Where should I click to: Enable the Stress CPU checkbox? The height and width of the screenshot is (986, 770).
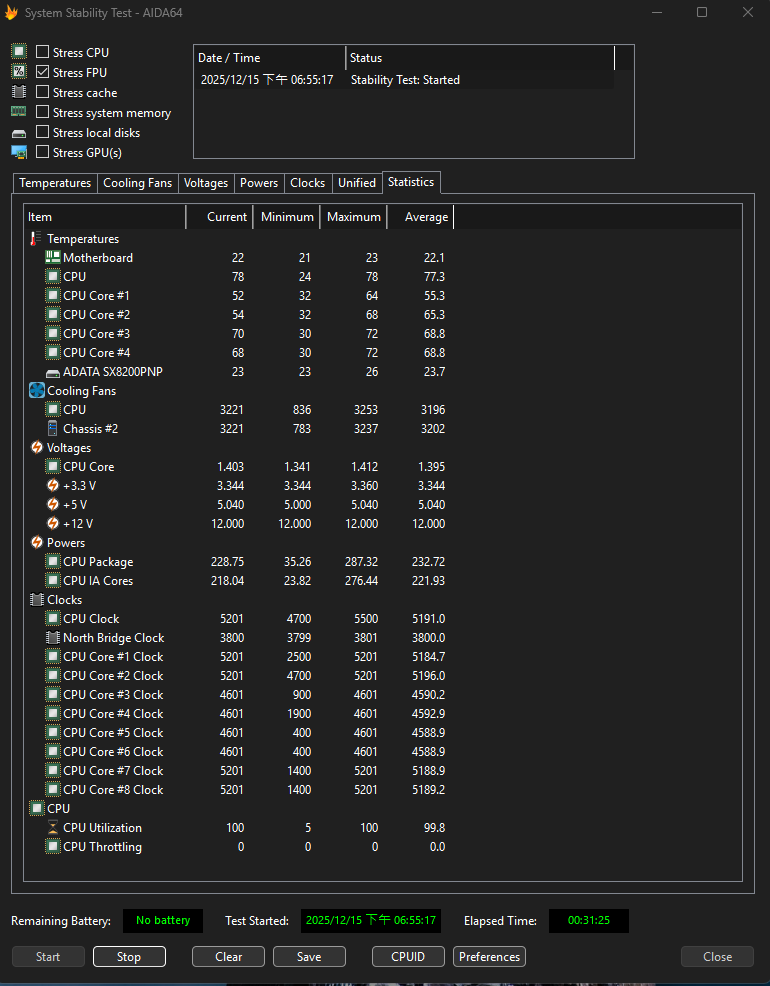click(x=43, y=52)
